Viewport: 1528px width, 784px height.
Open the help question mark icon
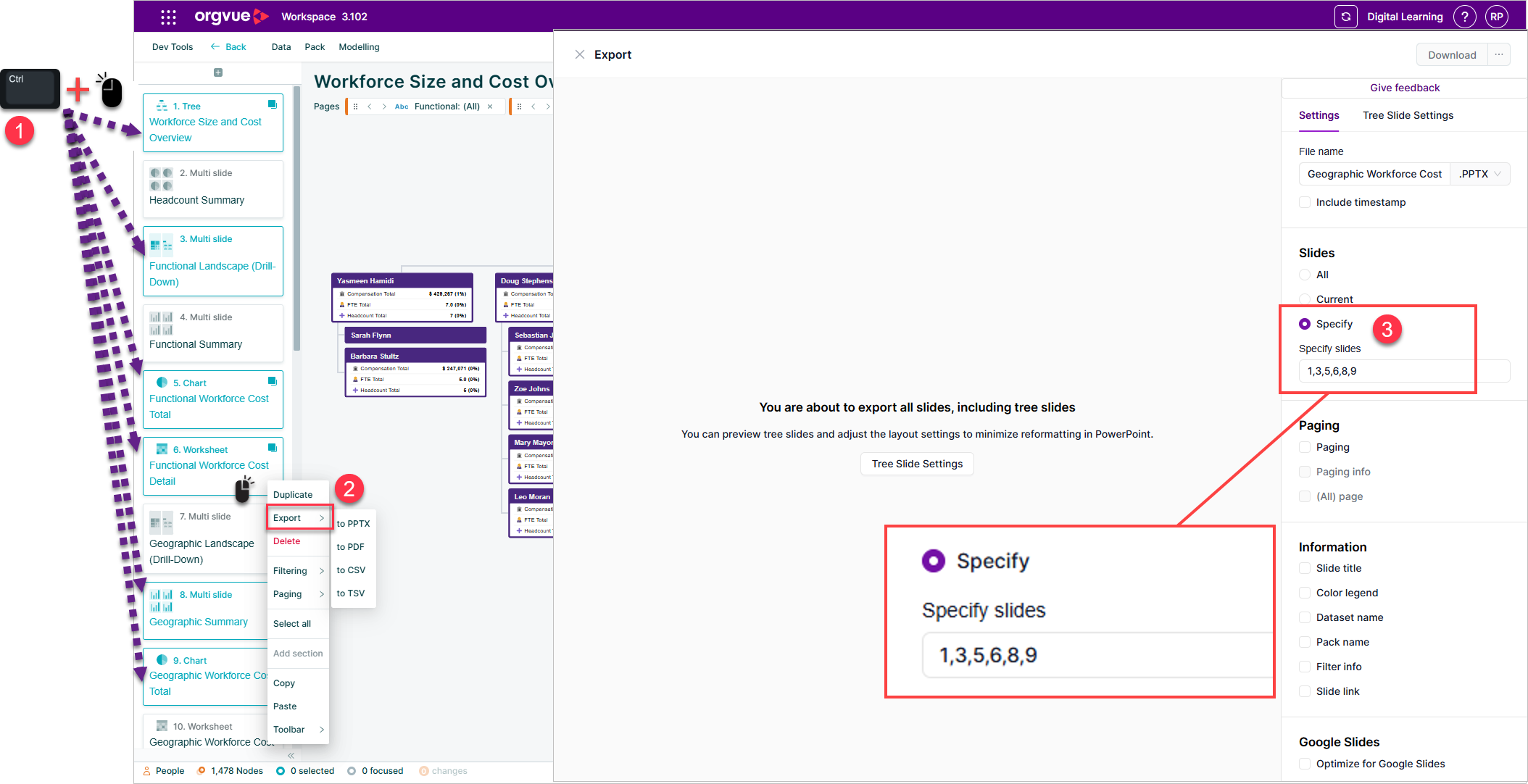pos(1464,17)
